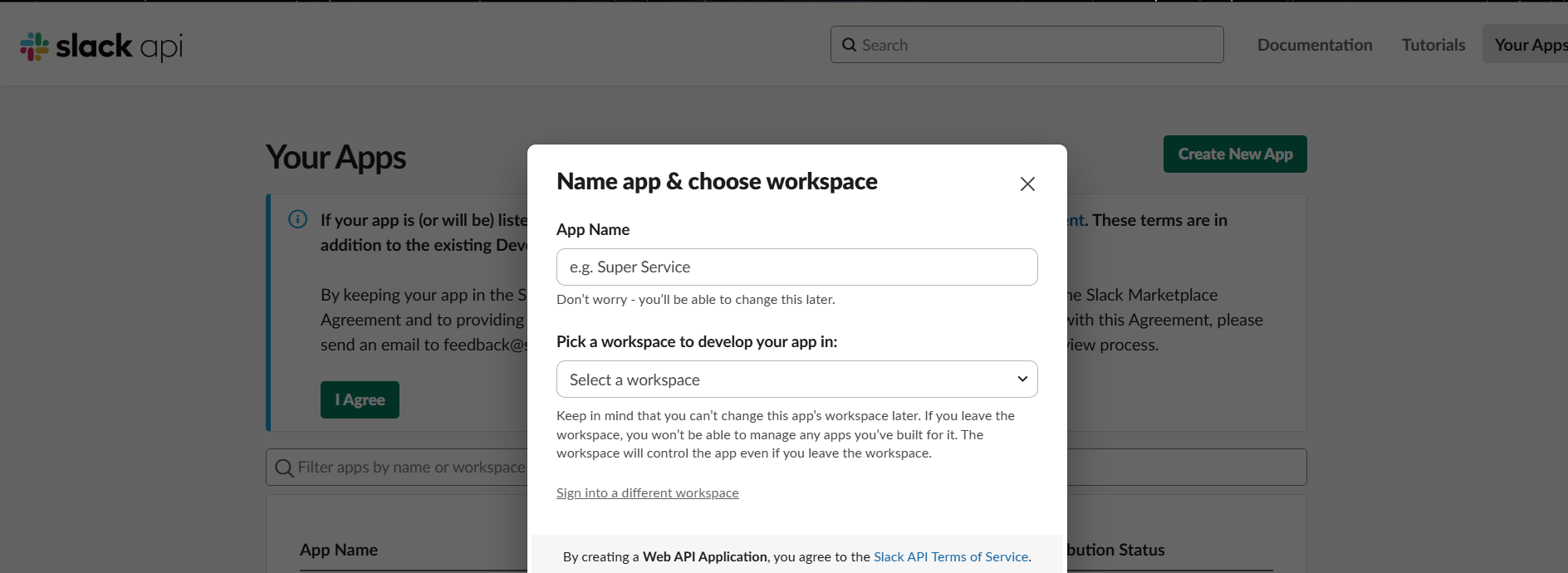The height and width of the screenshot is (573, 1568).
Task: Focus the Filter apps by name field
Action: tap(786, 468)
